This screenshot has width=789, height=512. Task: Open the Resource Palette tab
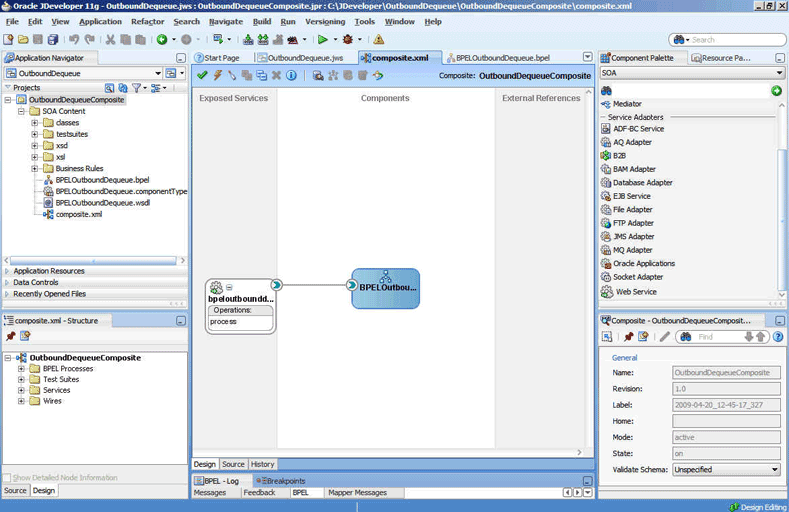(721, 58)
